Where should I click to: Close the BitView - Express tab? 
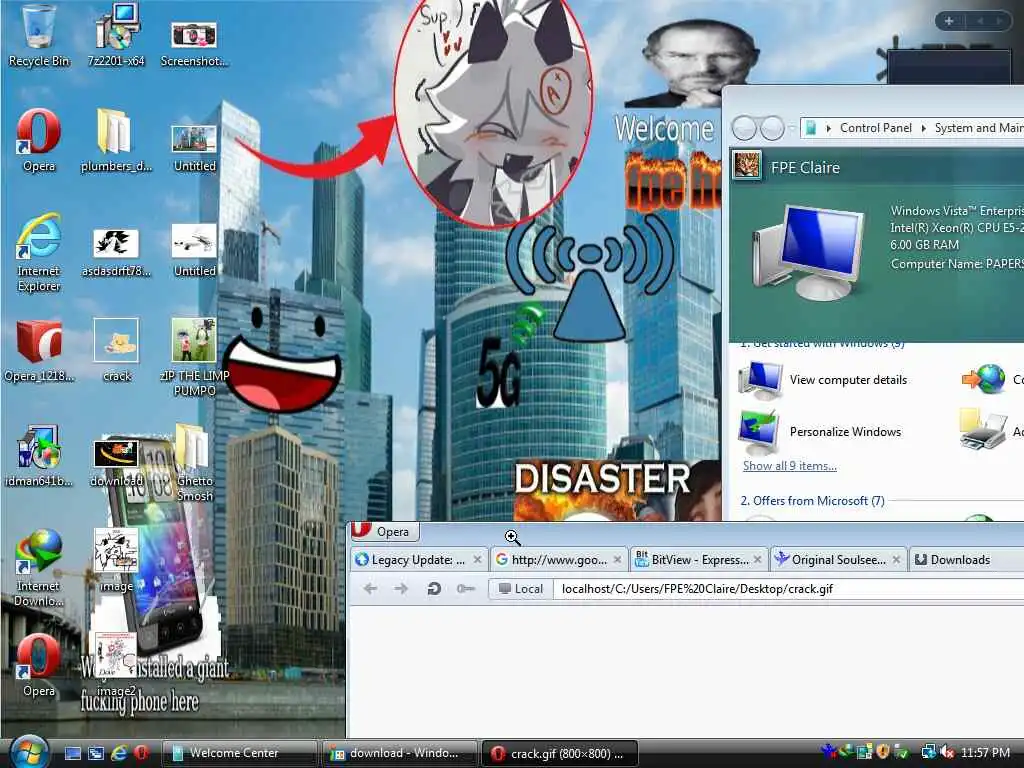[x=757, y=560]
